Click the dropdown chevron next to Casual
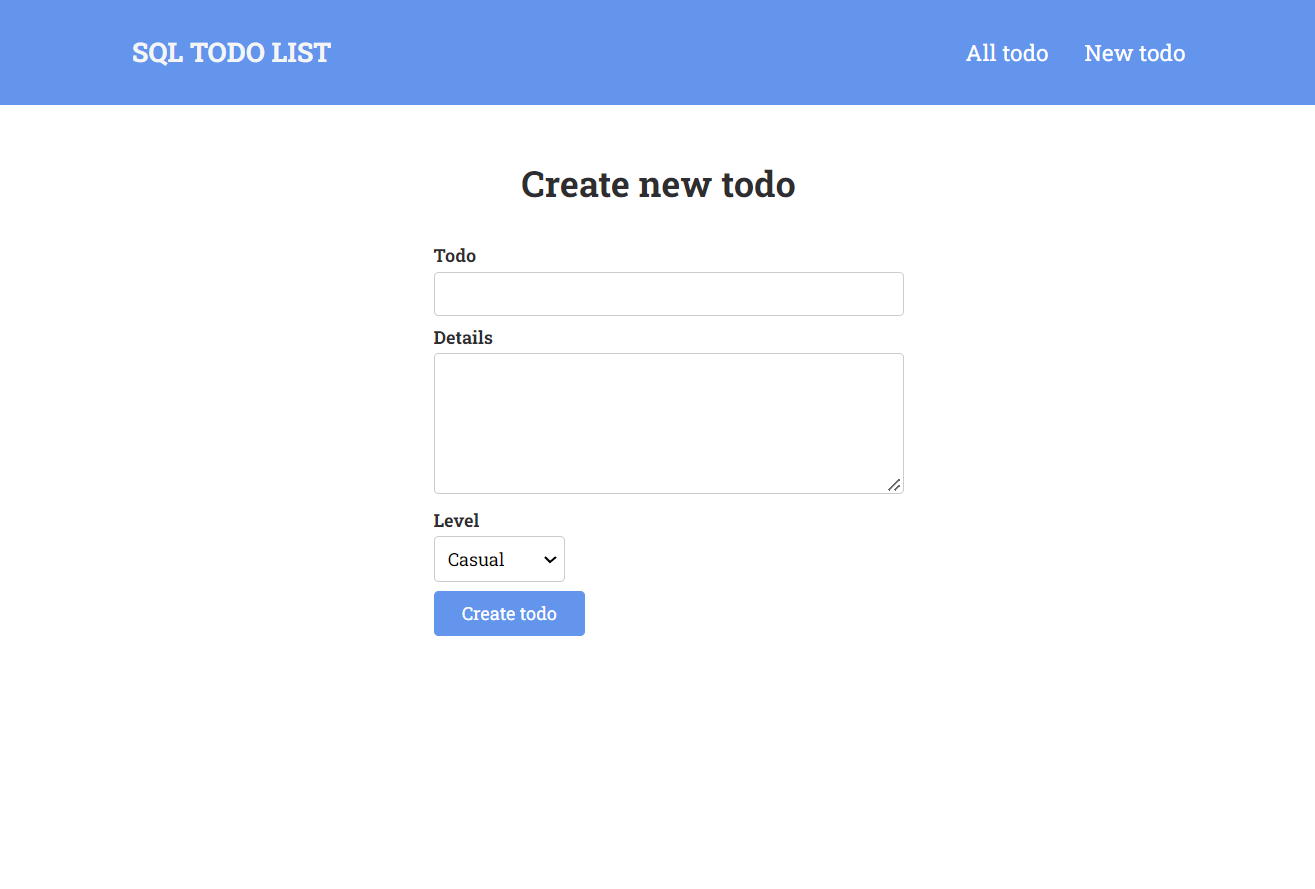Viewport: 1315px width, 889px height. 549,559
